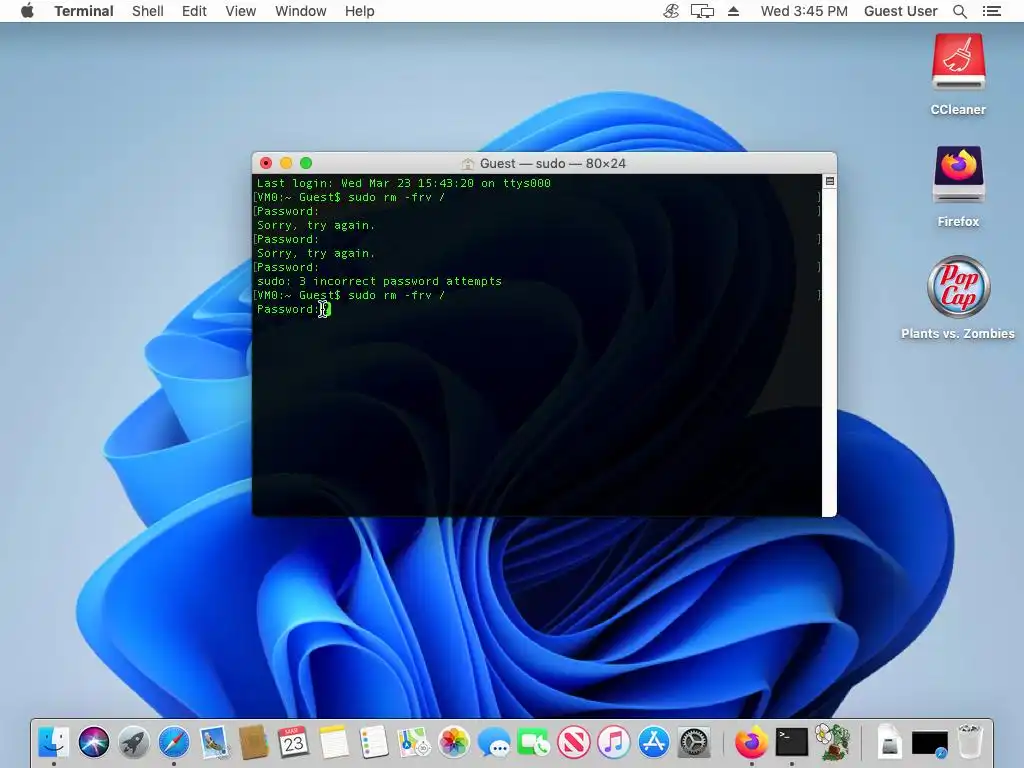1024x768 pixels.
Task: Open the Wed 3:45 PM clock menu
Action: tap(804, 11)
